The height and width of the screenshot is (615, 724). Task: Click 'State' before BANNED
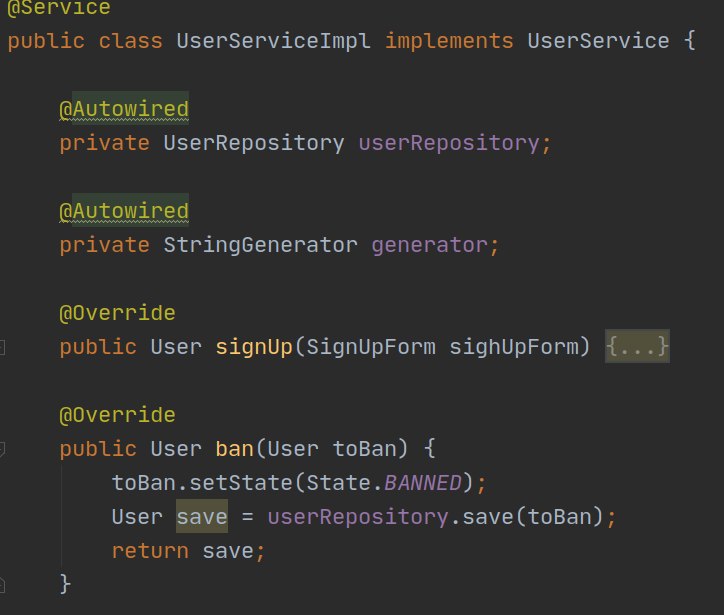[x=338, y=483]
